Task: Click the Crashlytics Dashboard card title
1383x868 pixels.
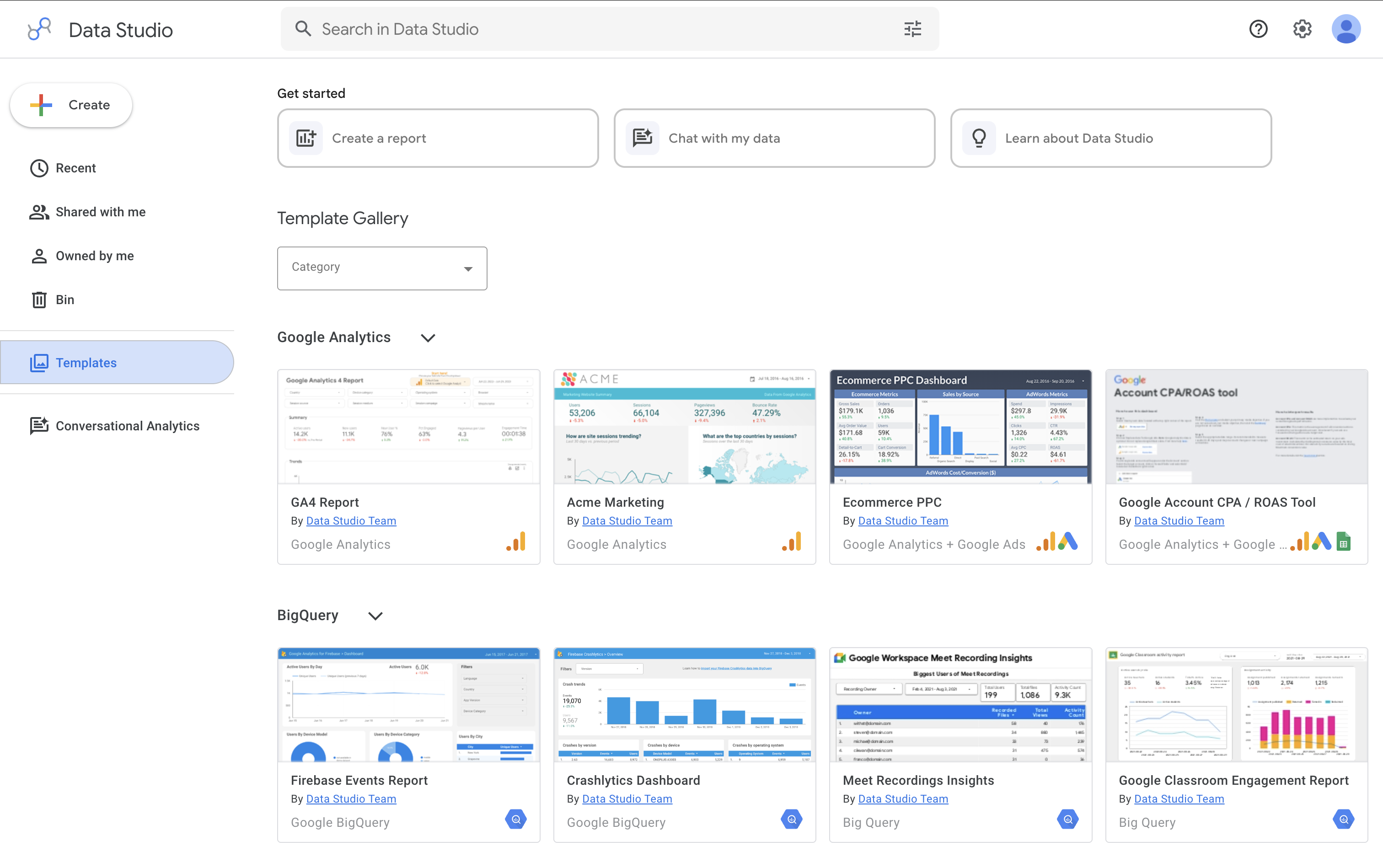Action: click(633, 780)
